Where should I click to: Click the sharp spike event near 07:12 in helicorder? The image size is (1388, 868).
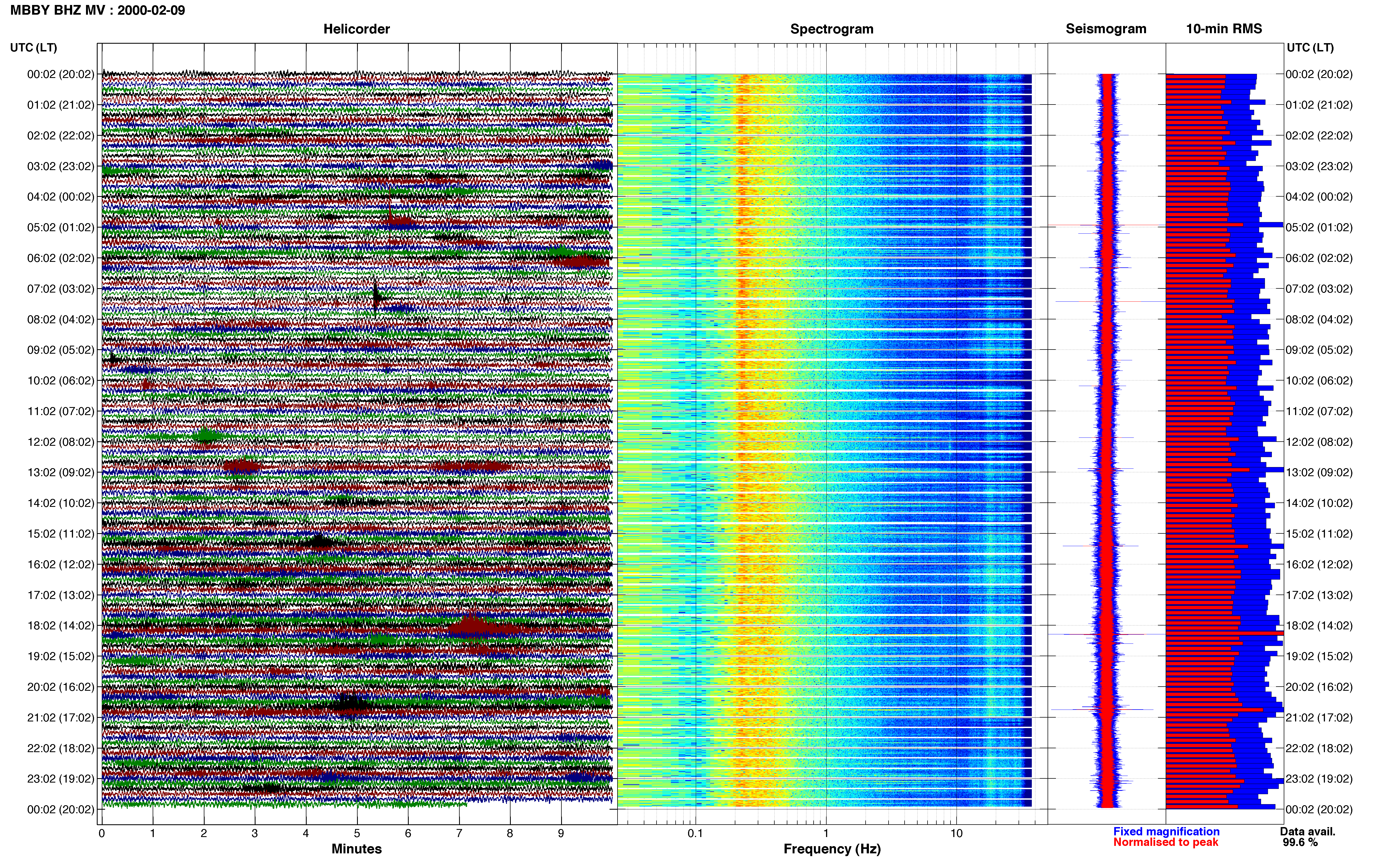(376, 297)
